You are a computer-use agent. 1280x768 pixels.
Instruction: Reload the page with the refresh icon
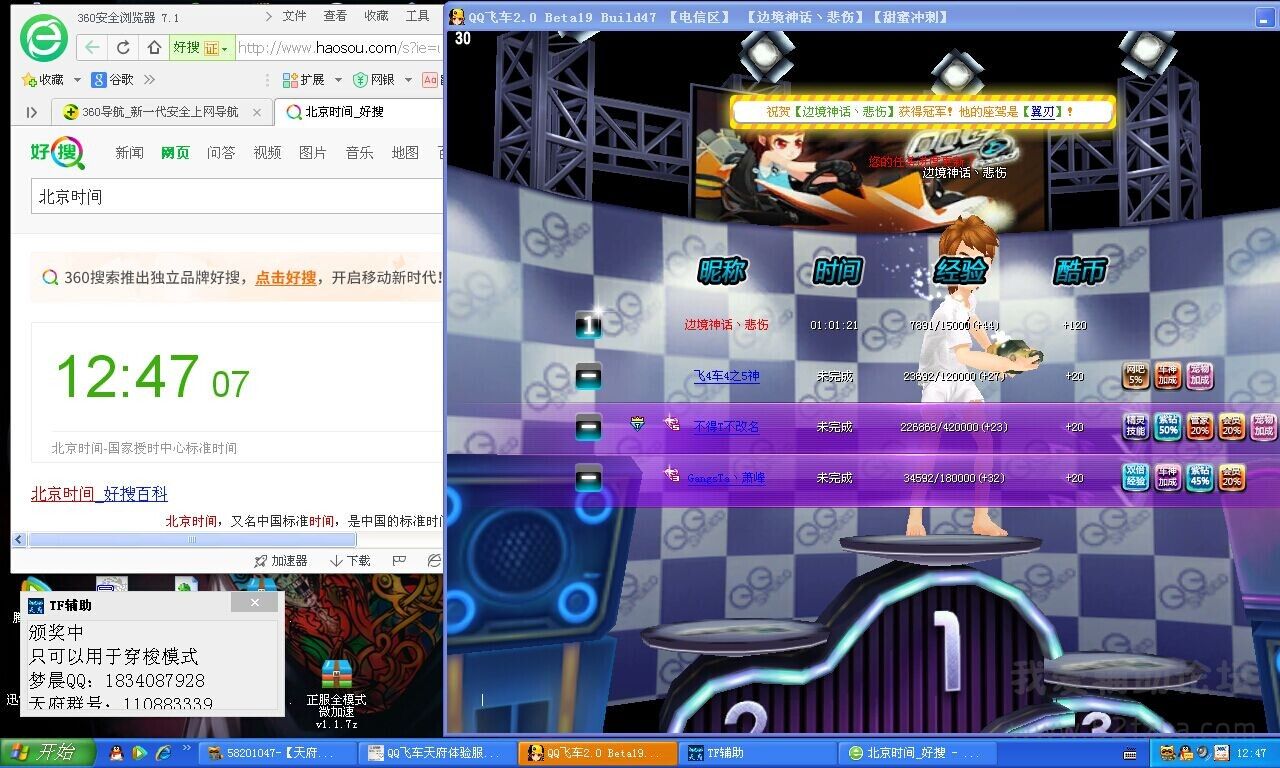click(x=123, y=47)
